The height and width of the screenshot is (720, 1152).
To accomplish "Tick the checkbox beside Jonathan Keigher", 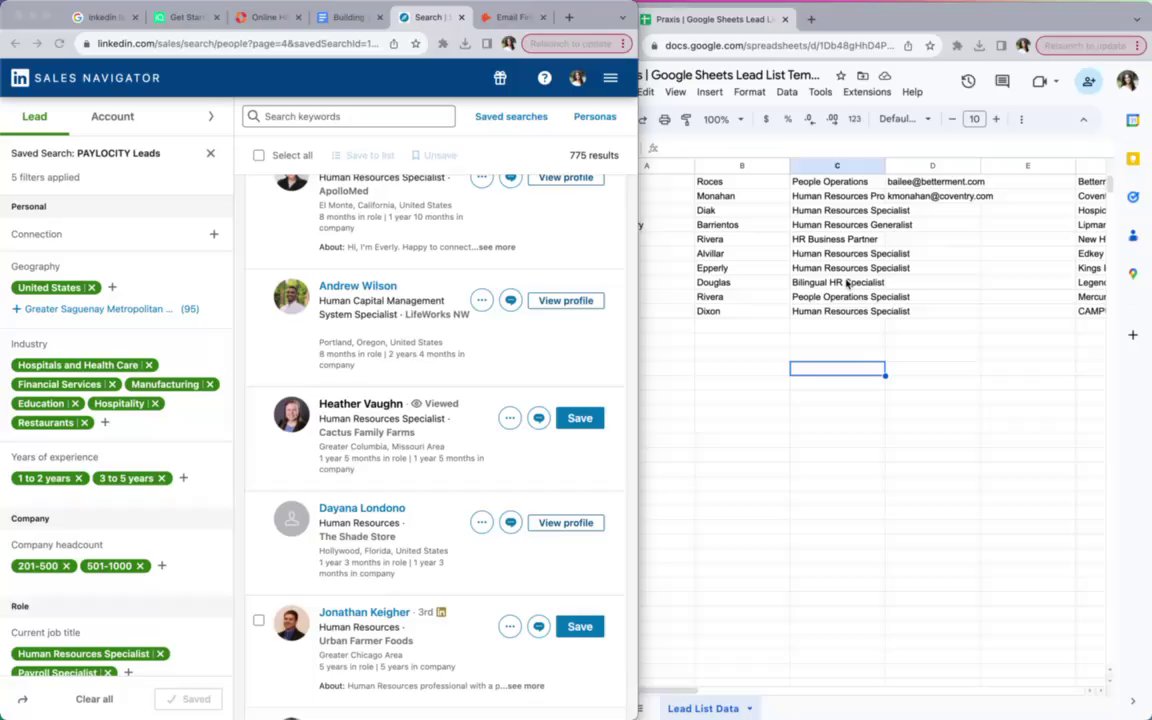I will (259, 620).
